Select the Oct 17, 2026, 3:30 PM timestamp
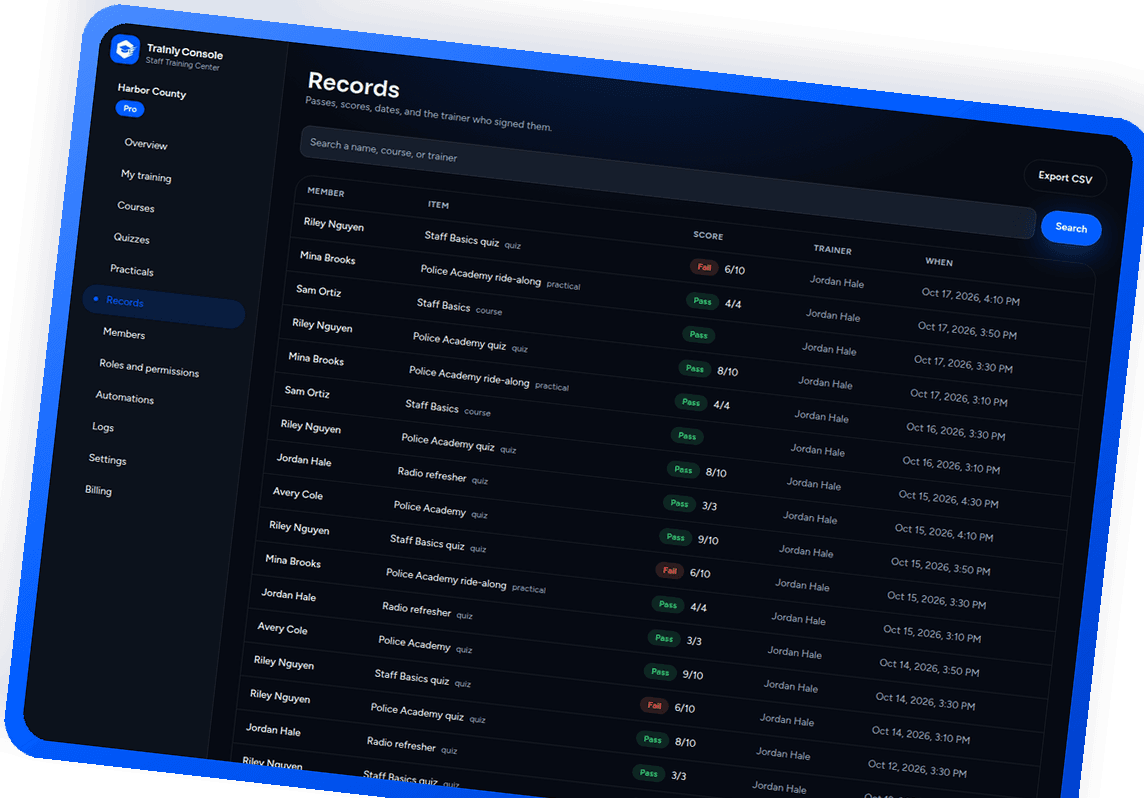 coord(963,363)
